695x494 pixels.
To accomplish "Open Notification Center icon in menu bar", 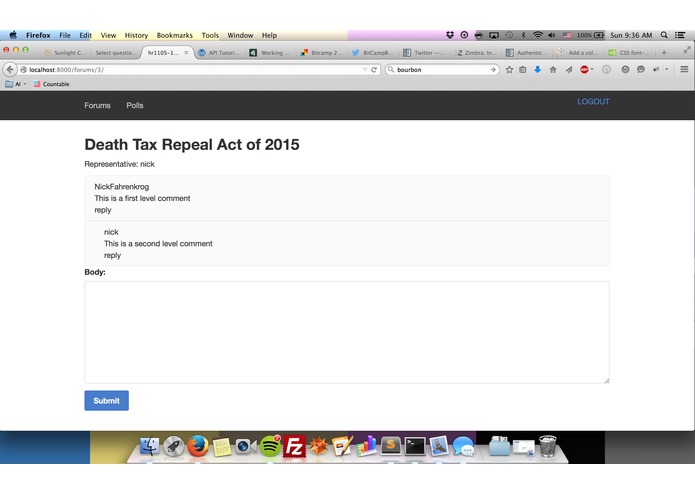I will tap(680, 35).
